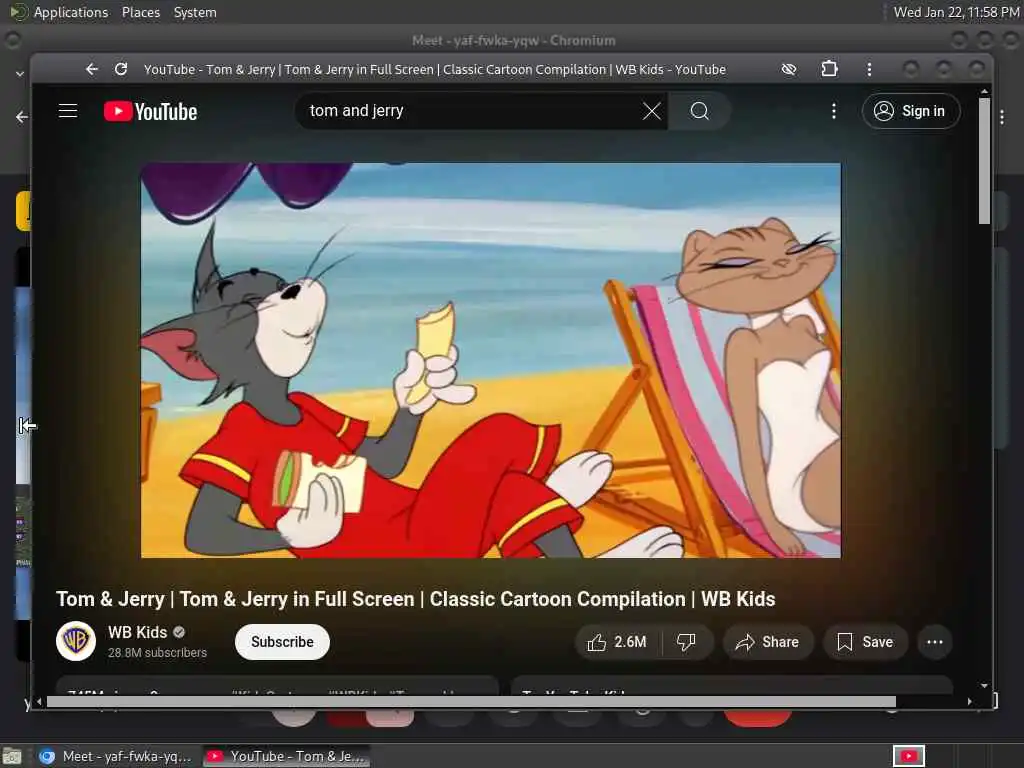Viewport: 1024px width, 768px height.
Task: Click the scroll left arrow
Action: (x=39, y=701)
